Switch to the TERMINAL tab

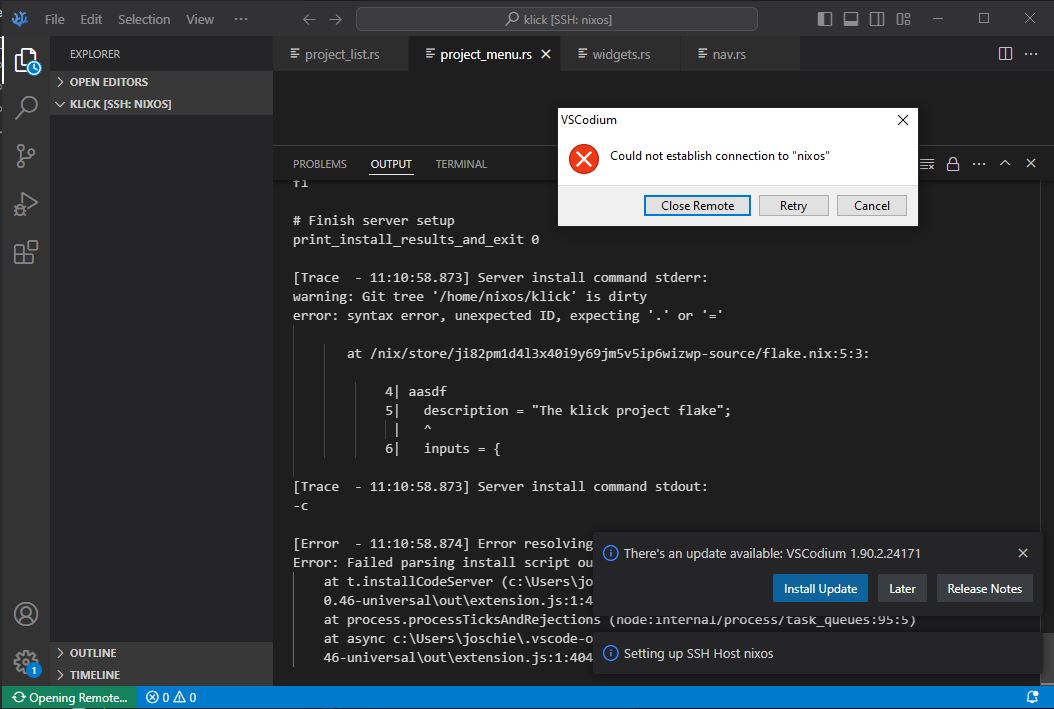point(461,163)
